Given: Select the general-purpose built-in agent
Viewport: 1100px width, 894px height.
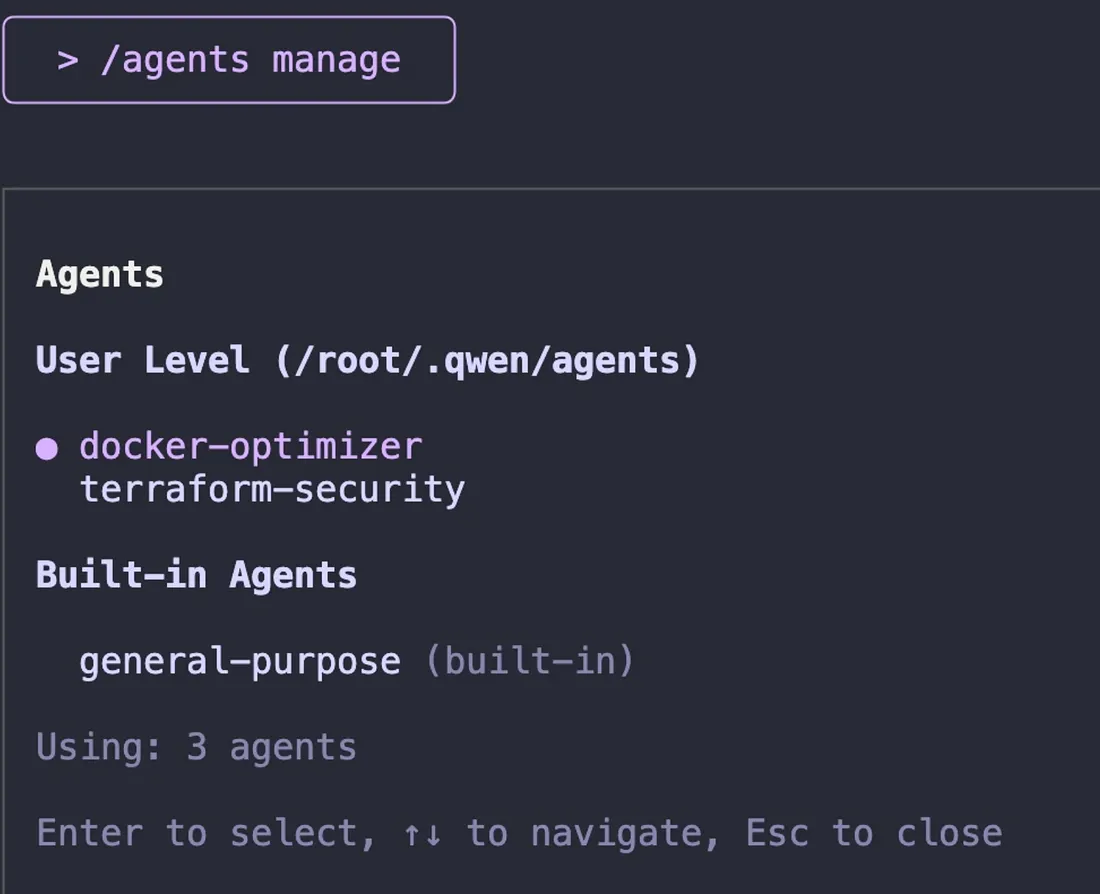Looking at the screenshot, I should coord(240,661).
